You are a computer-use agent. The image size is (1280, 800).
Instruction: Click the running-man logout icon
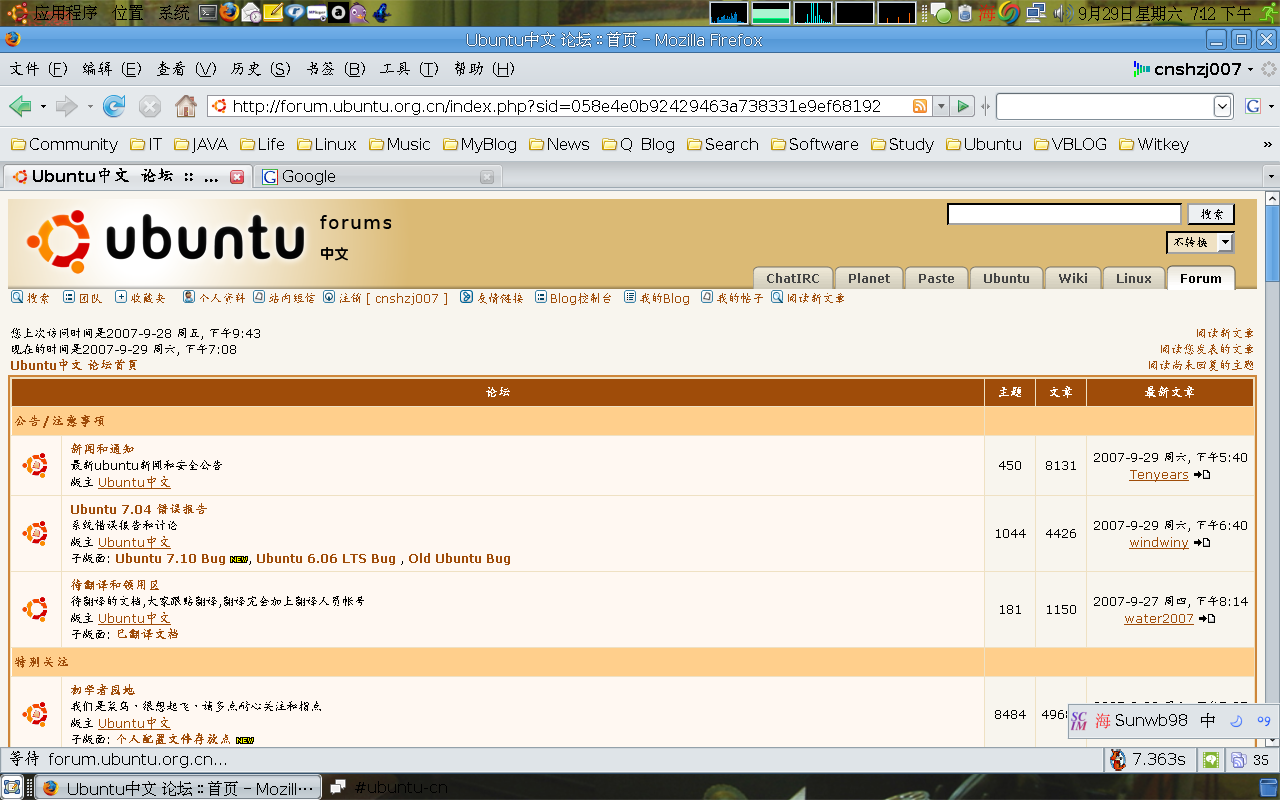(x=1268, y=13)
